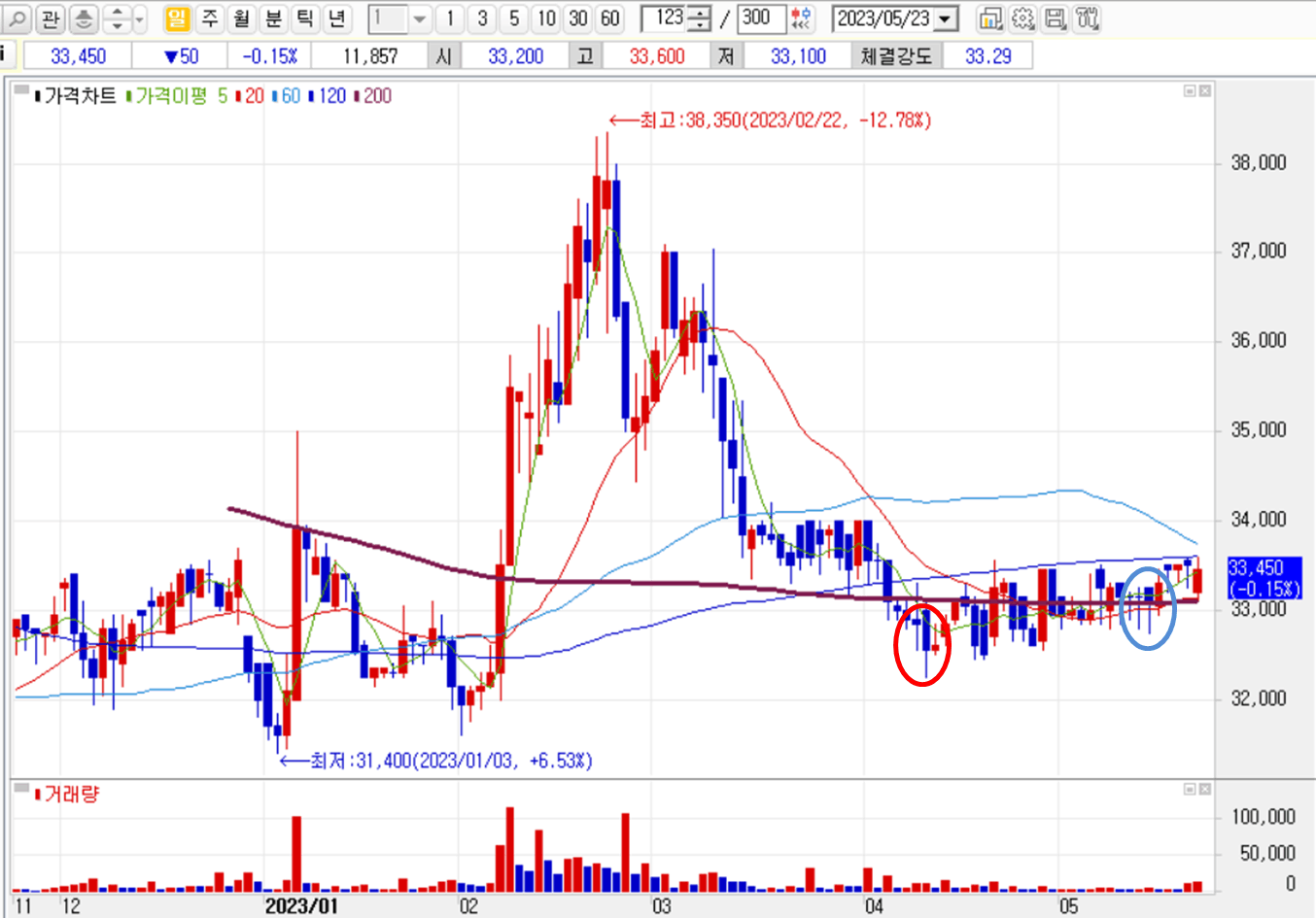Screen dimensions: 1316x918
Task: Click the 시 open price label
Action: (x=444, y=56)
